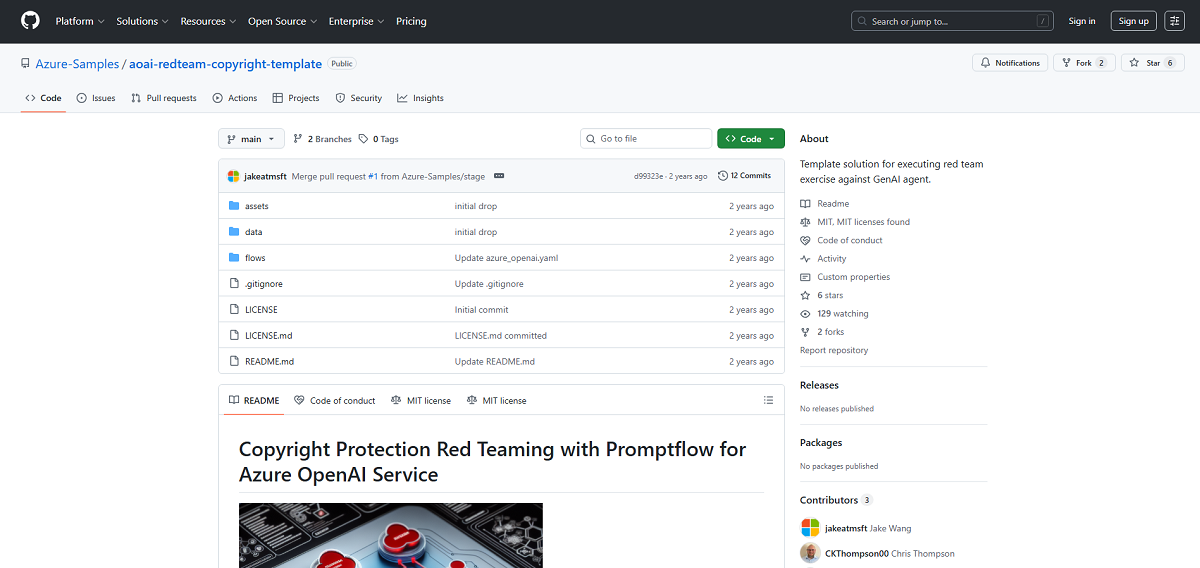The image size is (1200, 568).
Task: Select the first MIT license tab
Action: (x=421, y=400)
